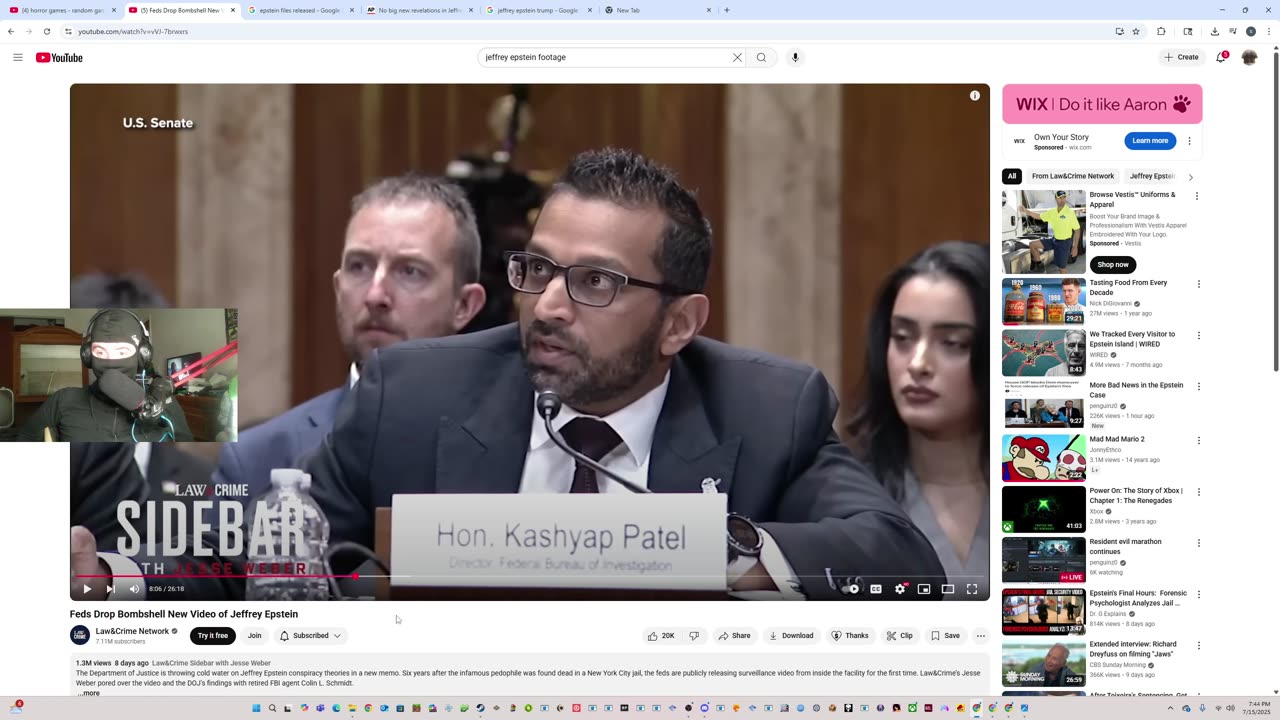
Task: Open the Create button menu
Action: click(1181, 57)
